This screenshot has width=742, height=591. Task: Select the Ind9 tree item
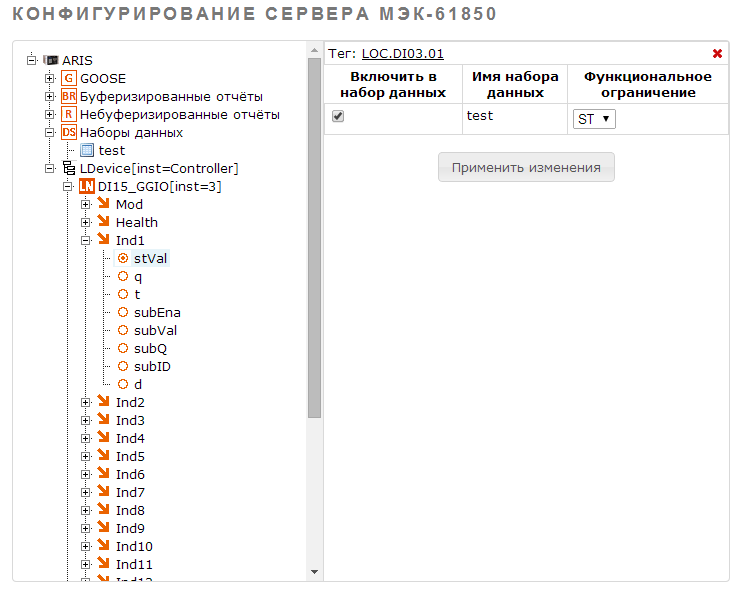pyautogui.click(x=130, y=528)
